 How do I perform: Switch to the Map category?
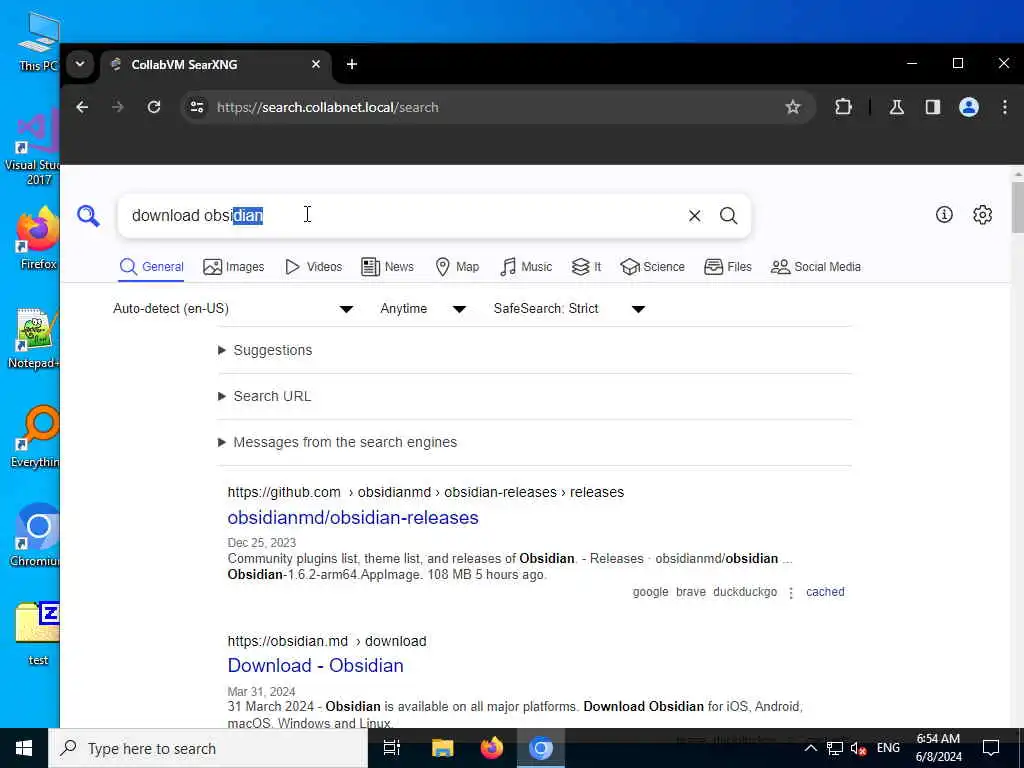point(457,266)
